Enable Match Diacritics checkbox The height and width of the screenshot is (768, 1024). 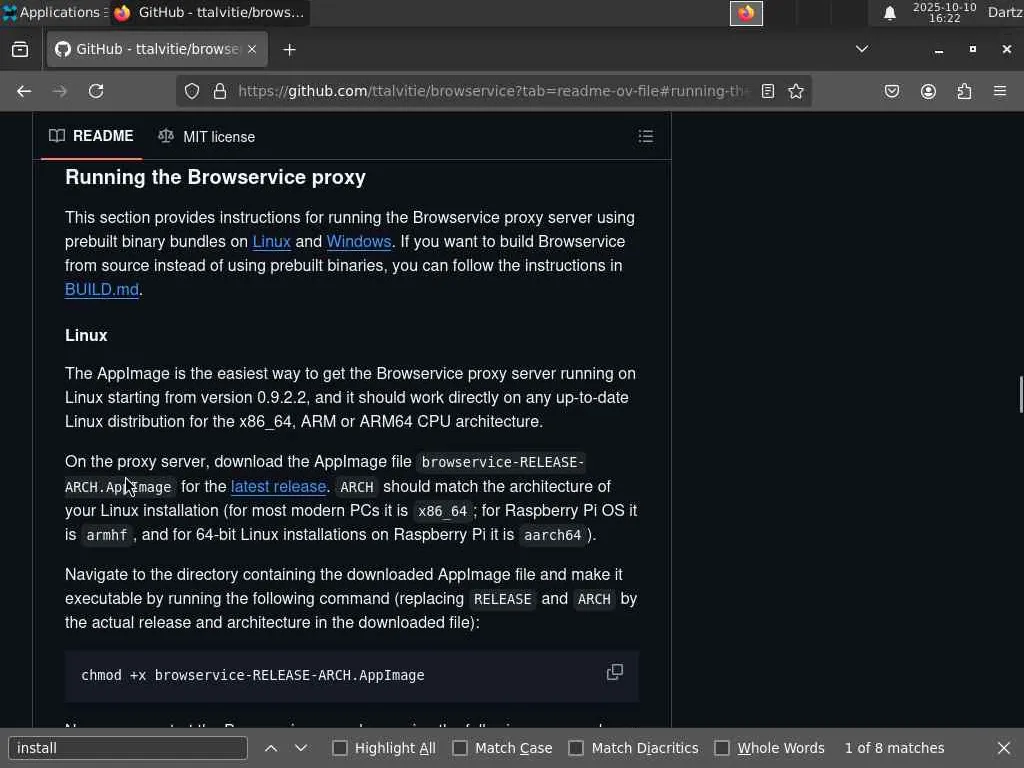tap(576, 748)
